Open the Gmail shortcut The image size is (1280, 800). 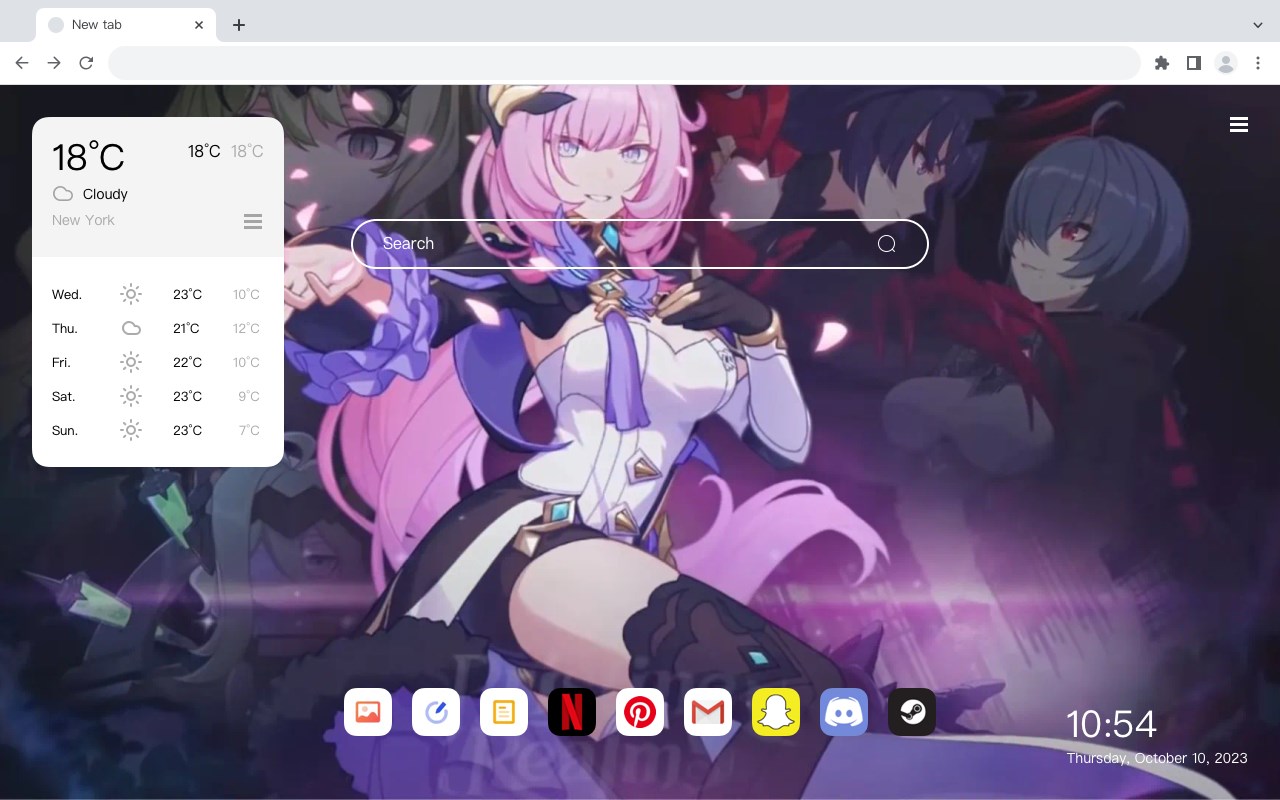[708, 712]
